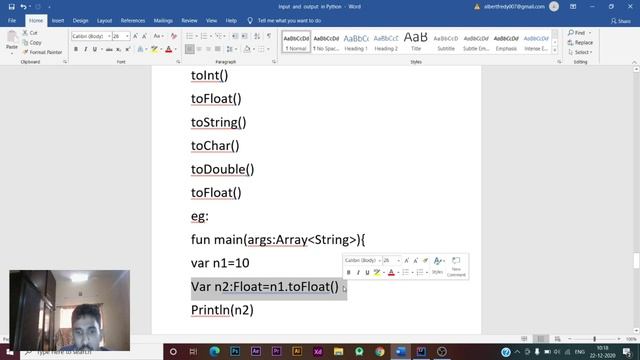
Task: Justify the paragraph text
Action: point(218,49)
